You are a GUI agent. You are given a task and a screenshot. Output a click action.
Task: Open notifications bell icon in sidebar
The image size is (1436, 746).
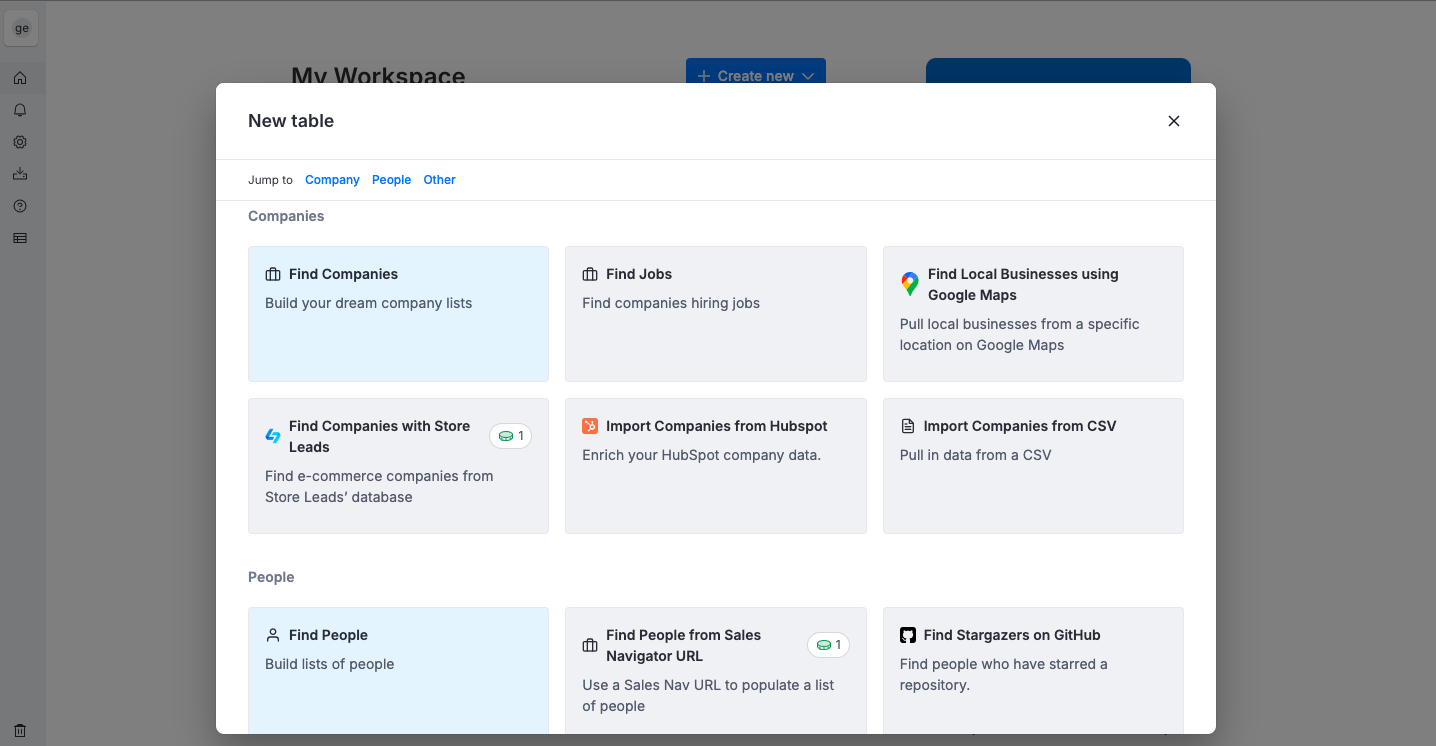tap(20, 110)
